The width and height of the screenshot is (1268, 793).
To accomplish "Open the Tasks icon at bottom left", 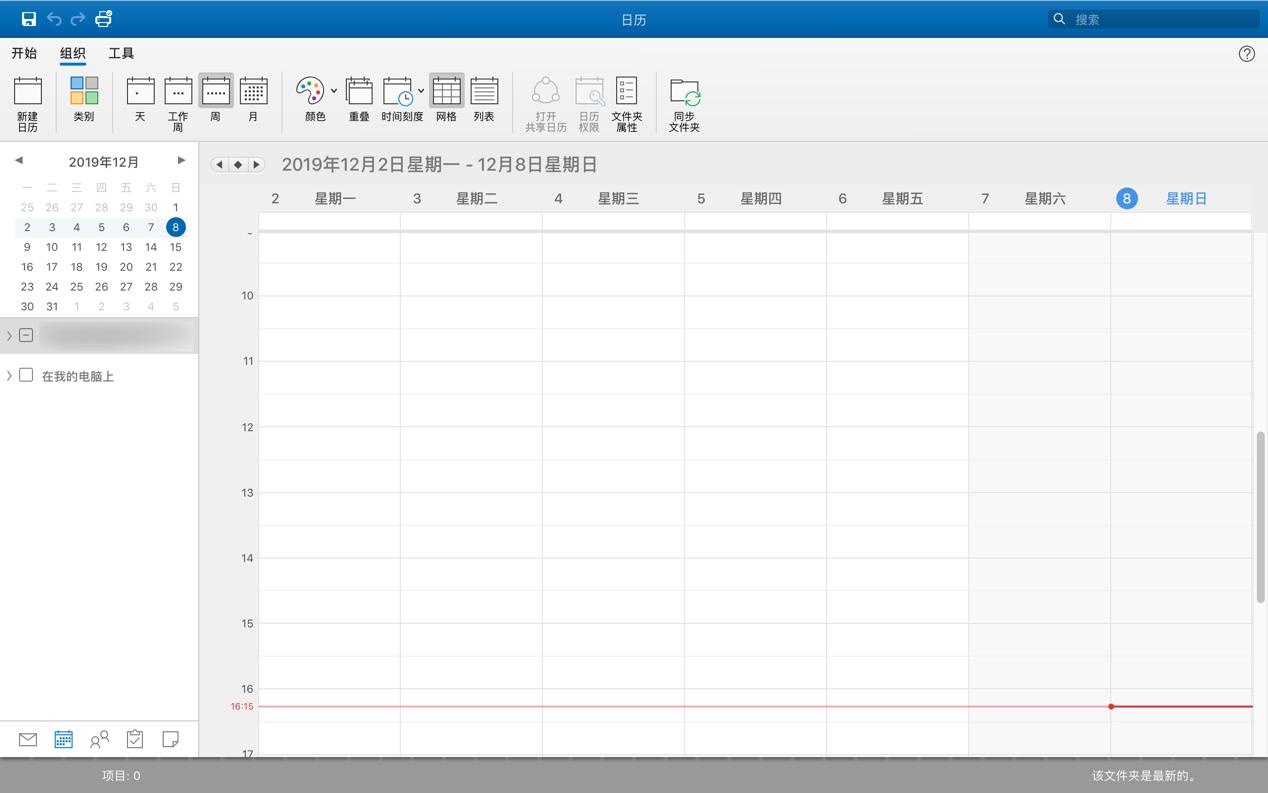I will (x=135, y=739).
